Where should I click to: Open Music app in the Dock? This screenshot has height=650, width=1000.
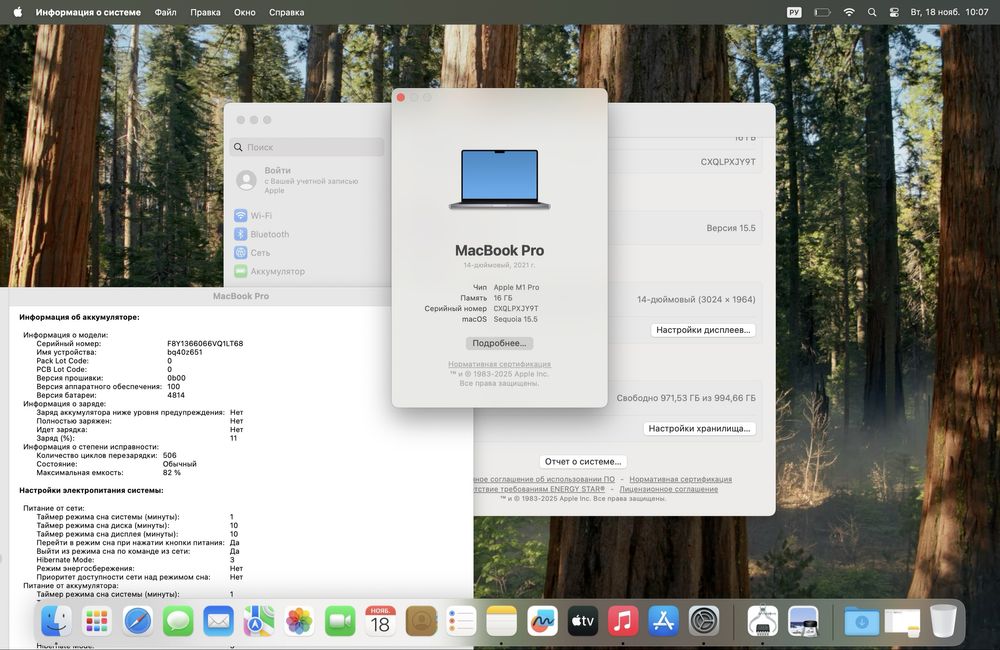tap(623, 621)
